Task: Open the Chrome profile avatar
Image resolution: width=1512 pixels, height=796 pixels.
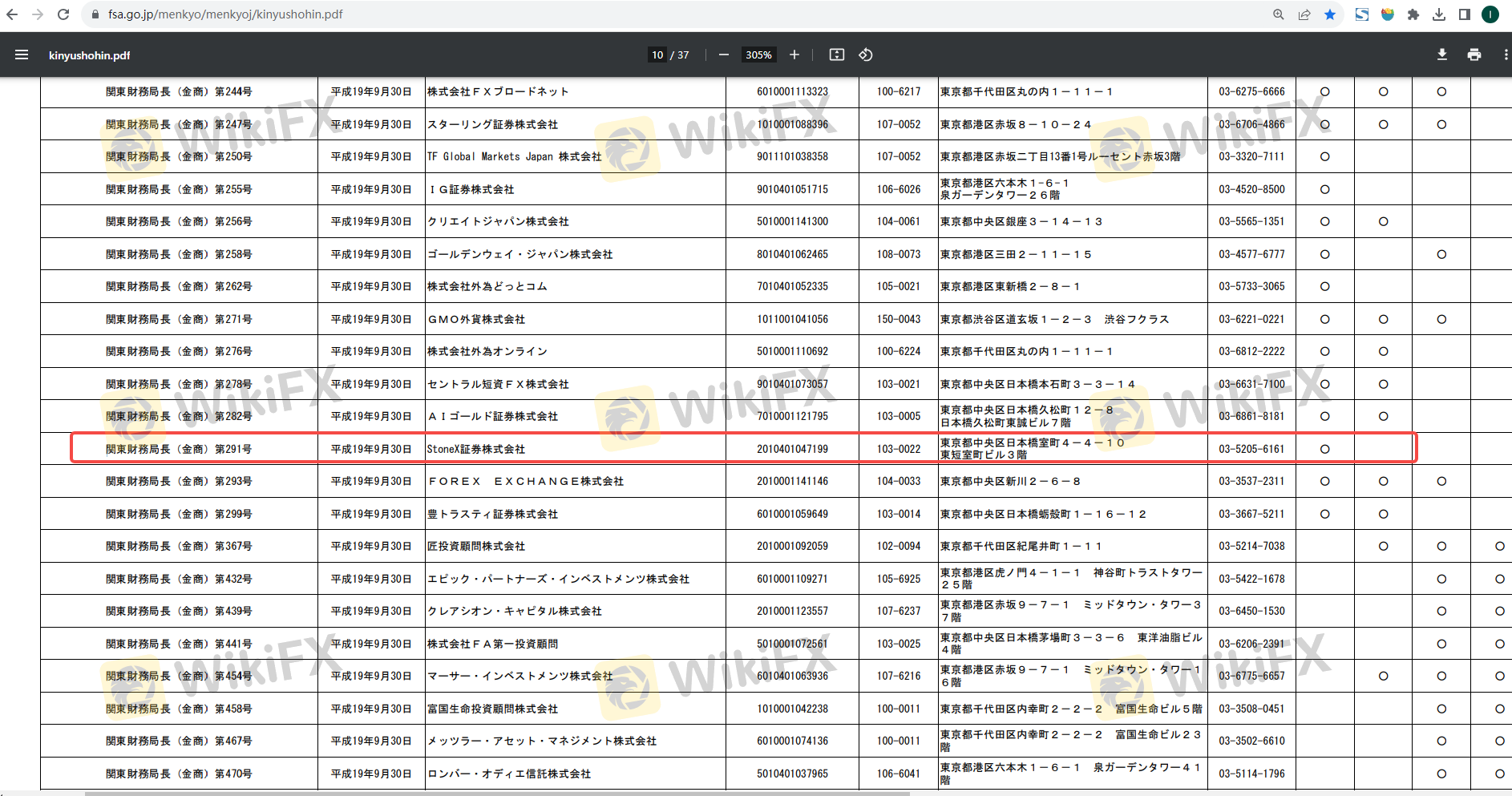Action: [1490, 14]
